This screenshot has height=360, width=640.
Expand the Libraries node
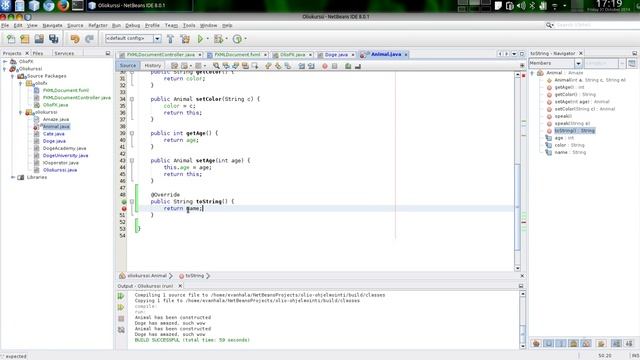13,177
